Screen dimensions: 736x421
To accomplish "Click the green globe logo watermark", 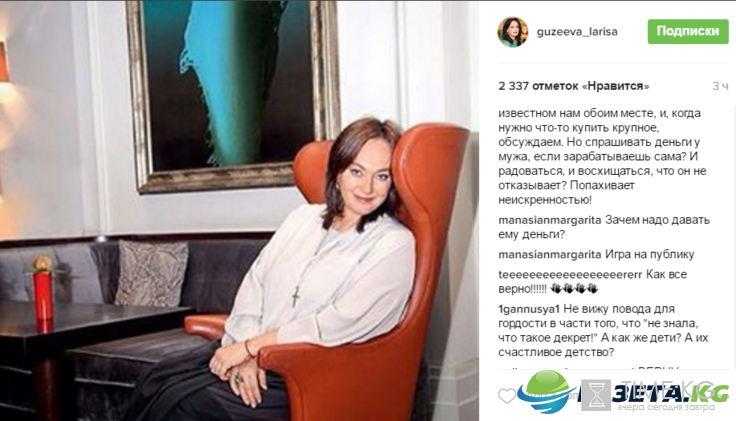I will 547,391.
